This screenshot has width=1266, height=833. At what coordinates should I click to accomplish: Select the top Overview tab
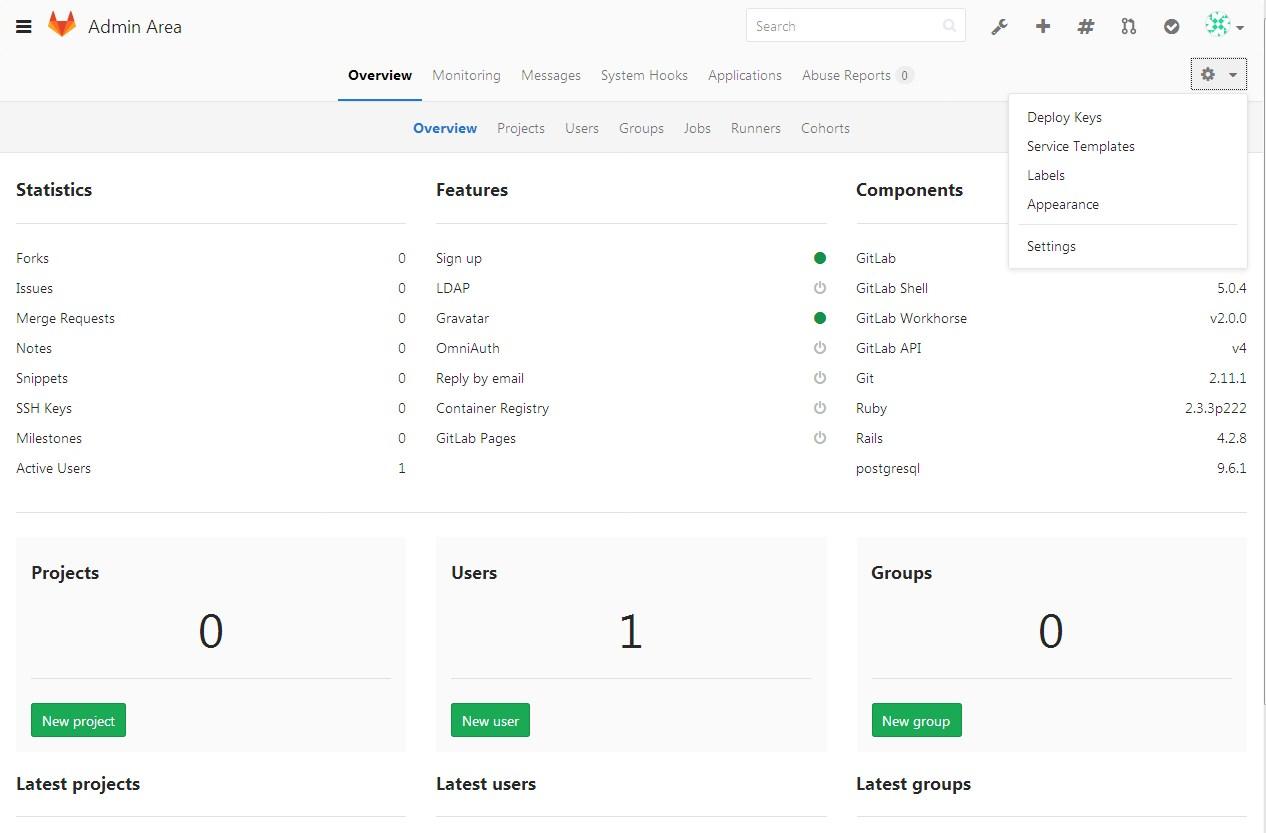380,75
